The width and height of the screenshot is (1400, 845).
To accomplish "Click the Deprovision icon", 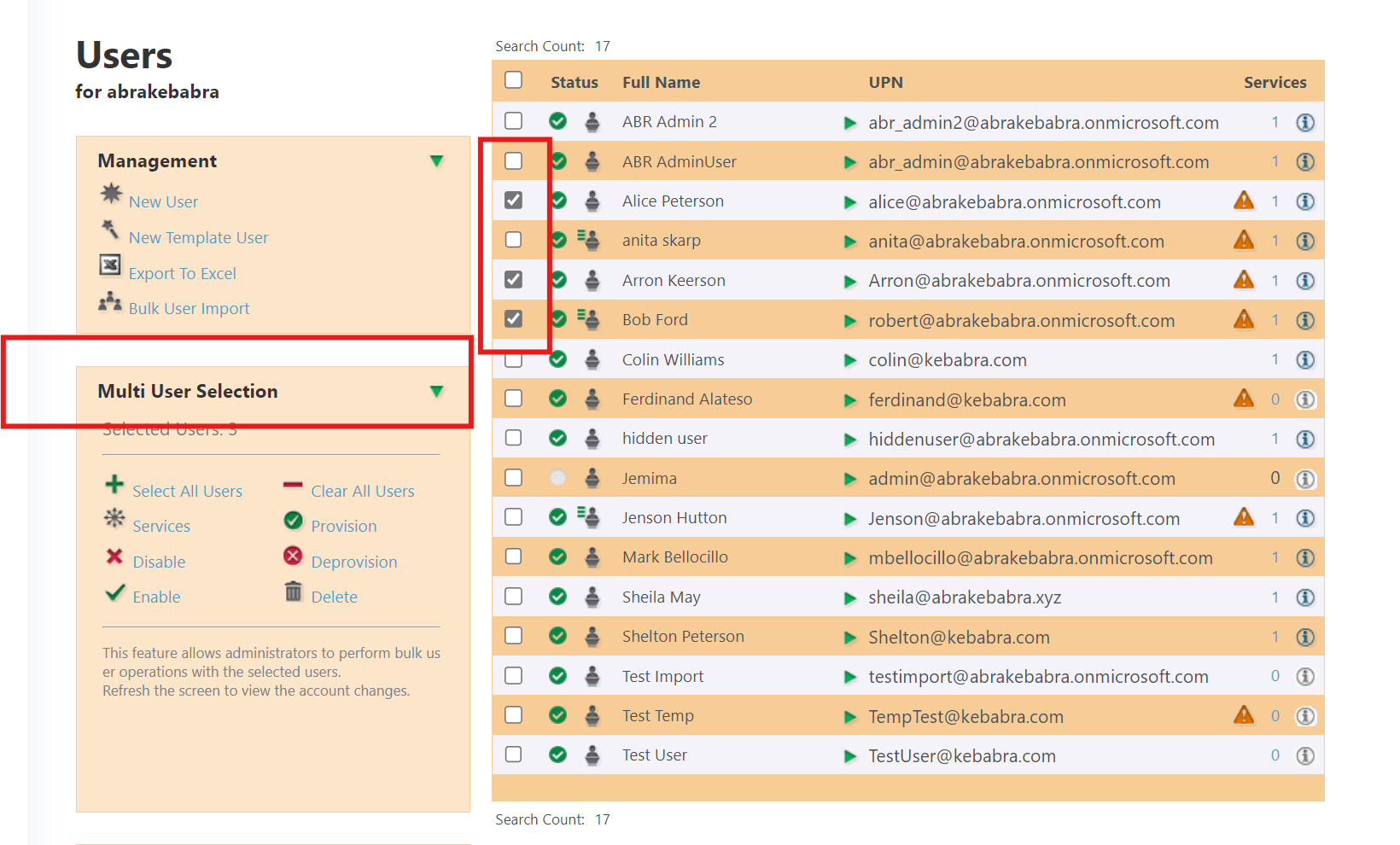I will (293, 555).
